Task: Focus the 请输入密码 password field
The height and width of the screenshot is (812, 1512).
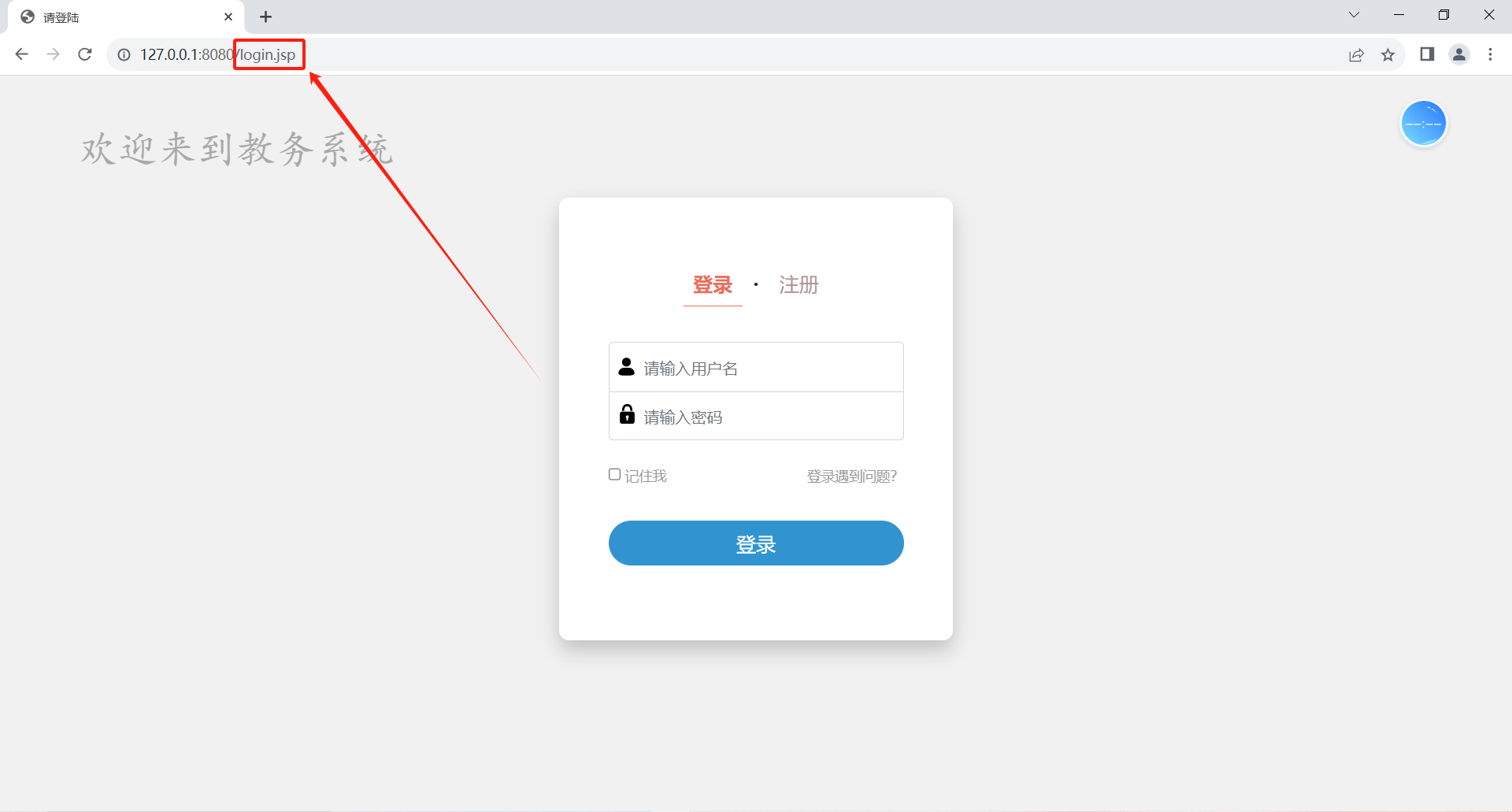Action: pos(756,416)
